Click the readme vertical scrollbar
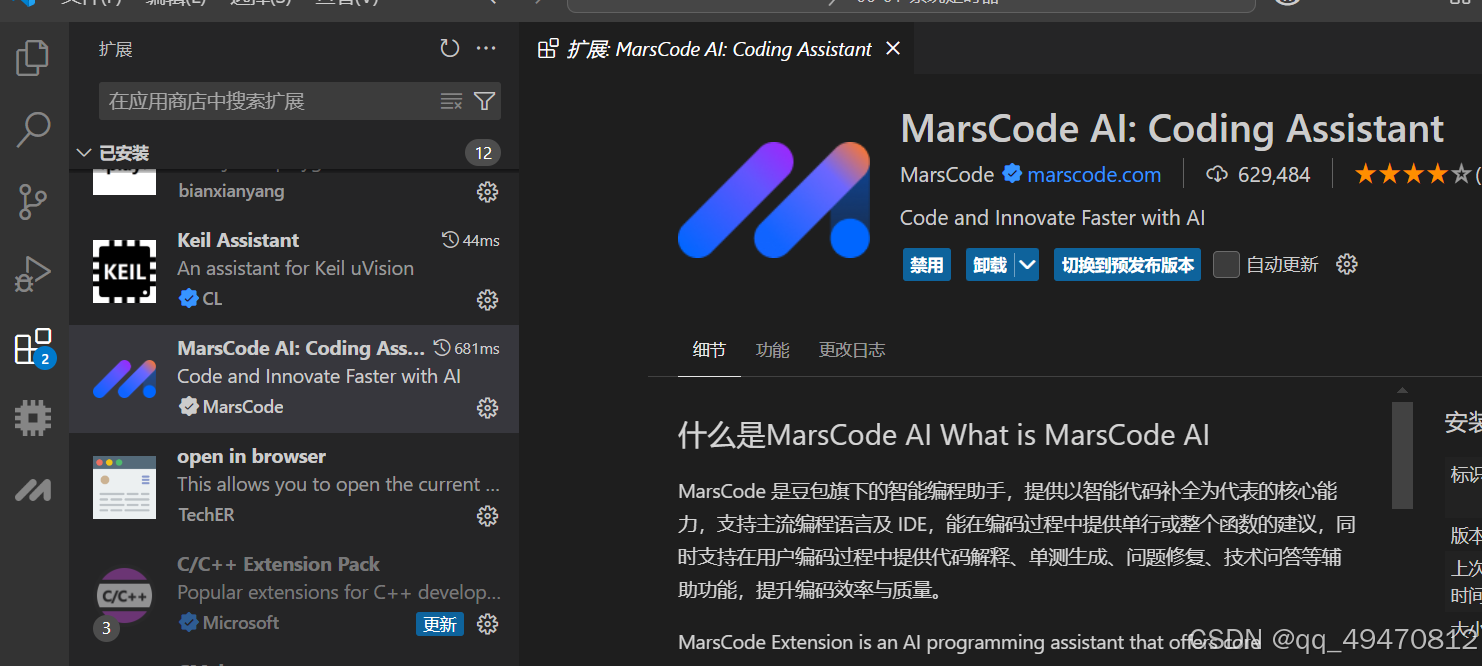Viewport: 1482px width, 666px height. click(x=1402, y=455)
